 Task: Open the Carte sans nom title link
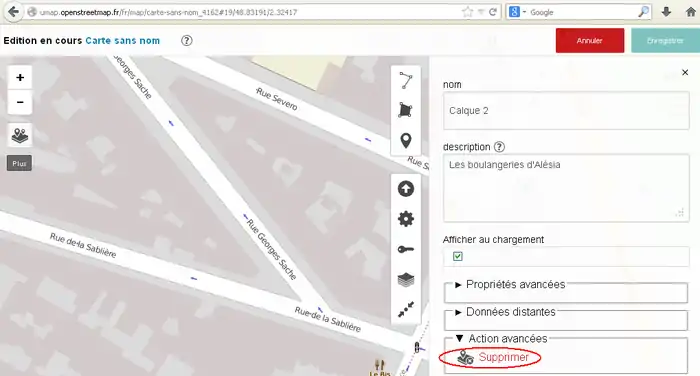click(122, 41)
